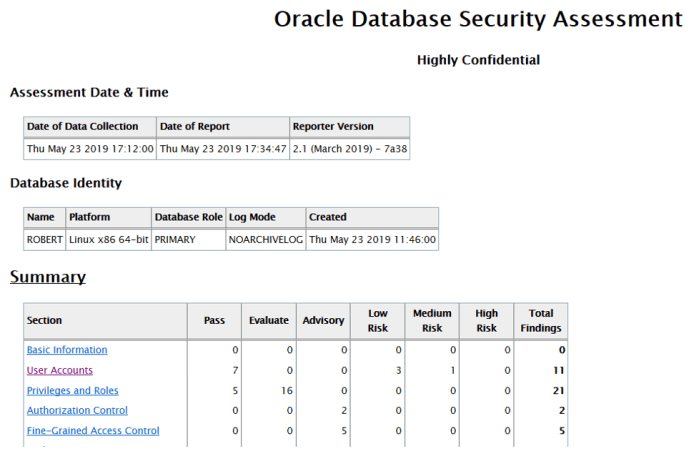Click the Database Identity heading
This screenshot has height=454, width=699.
coord(66,183)
